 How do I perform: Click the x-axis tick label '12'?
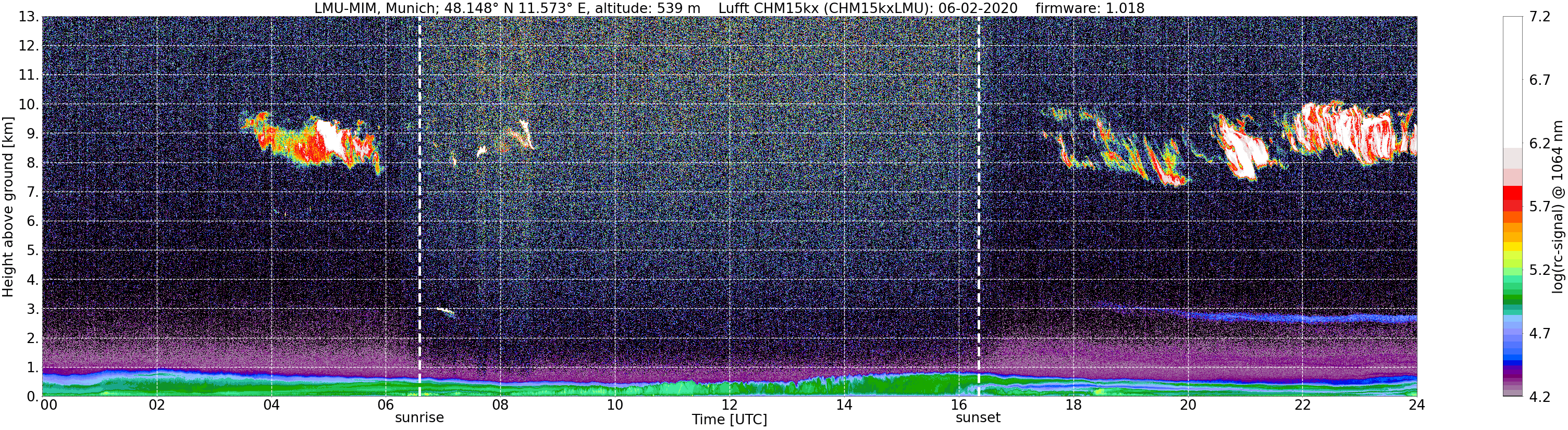click(x=729, y=404)
